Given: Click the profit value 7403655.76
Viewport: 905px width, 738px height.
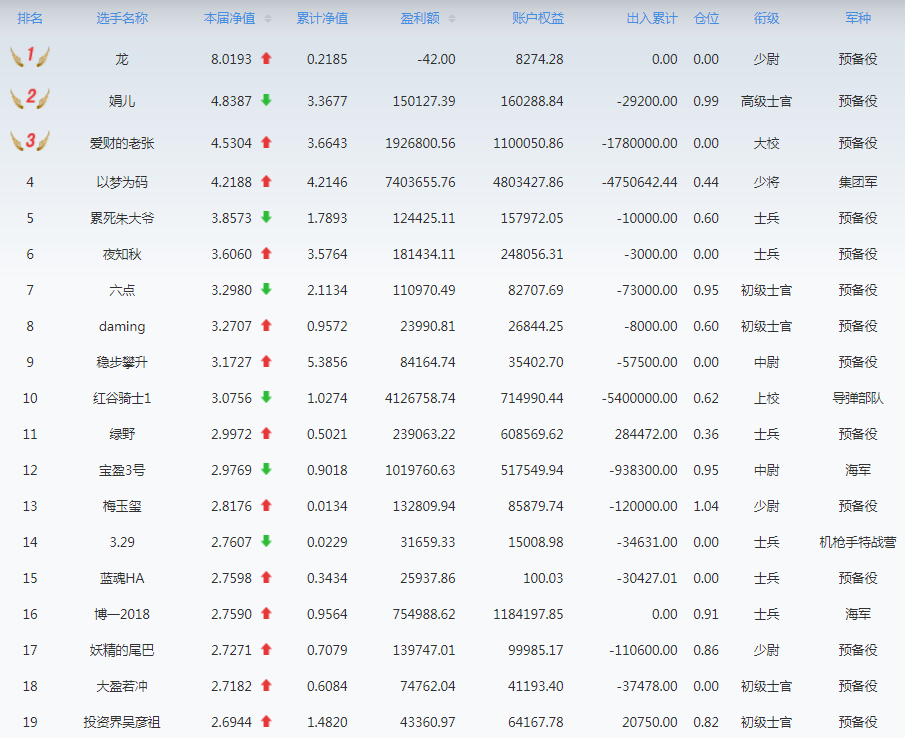Looking at the screenshot, I should click(x=420, y=182).
